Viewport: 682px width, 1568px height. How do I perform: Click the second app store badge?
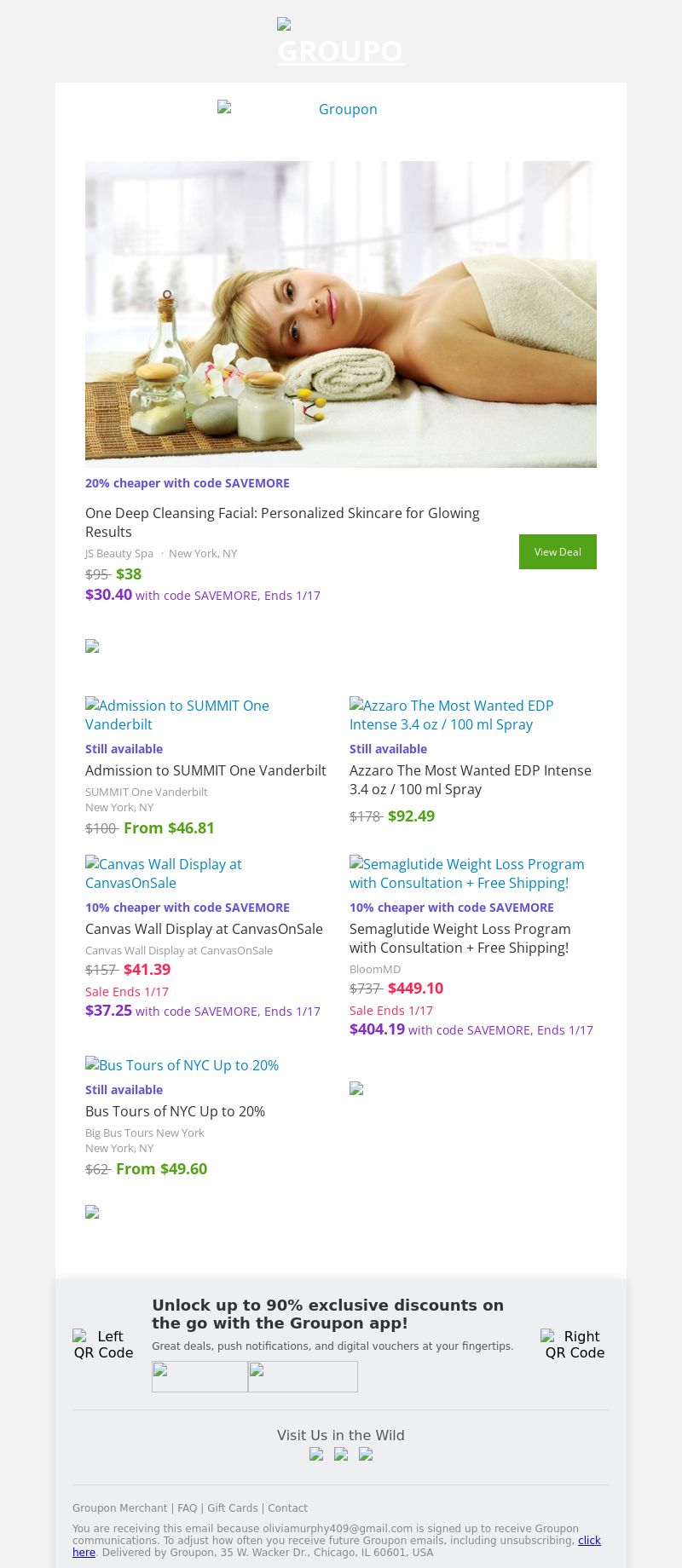[303, 1376]
